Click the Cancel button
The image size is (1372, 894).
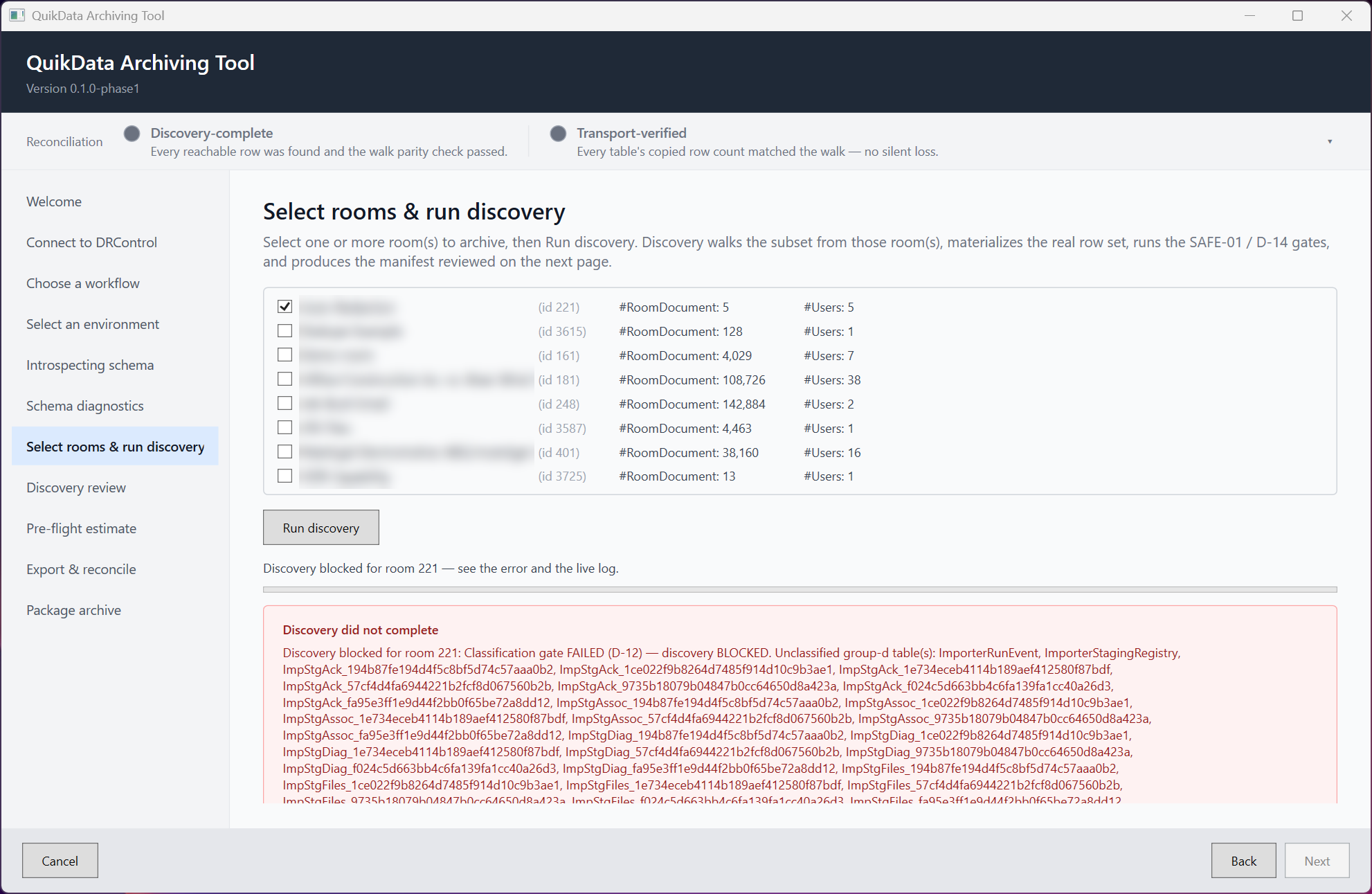pyautogui.click(x=60, y=861)
